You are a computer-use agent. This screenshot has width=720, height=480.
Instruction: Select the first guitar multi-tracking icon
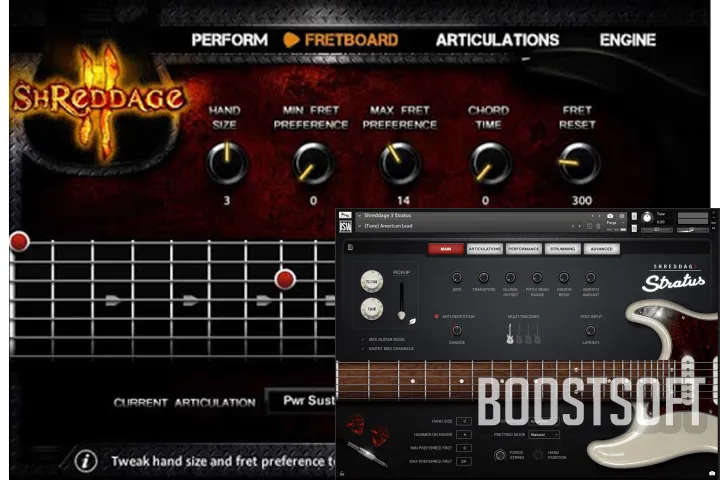click(x=510, y=334)
